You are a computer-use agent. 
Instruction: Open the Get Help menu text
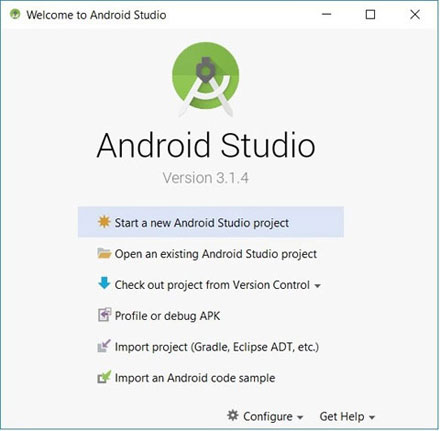342,416
